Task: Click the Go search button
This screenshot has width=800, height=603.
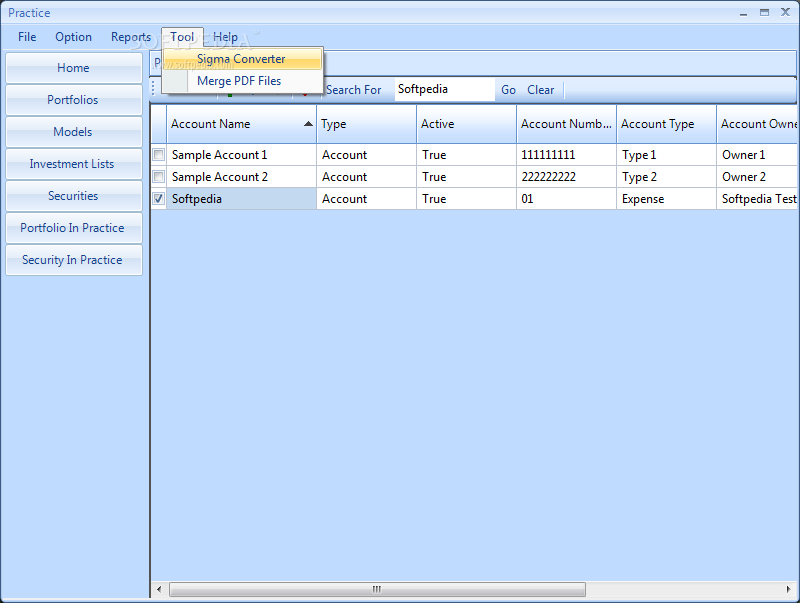Action: (x=508, y=90)
